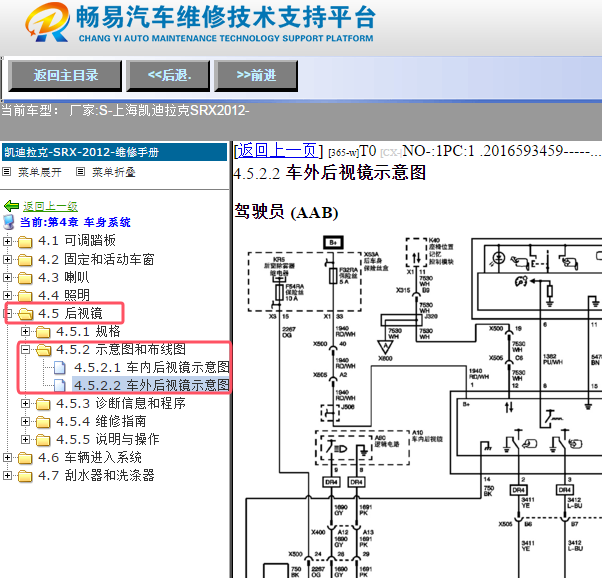Select 4.5.2 示意图和布线图 in the tree

(121, 349)
